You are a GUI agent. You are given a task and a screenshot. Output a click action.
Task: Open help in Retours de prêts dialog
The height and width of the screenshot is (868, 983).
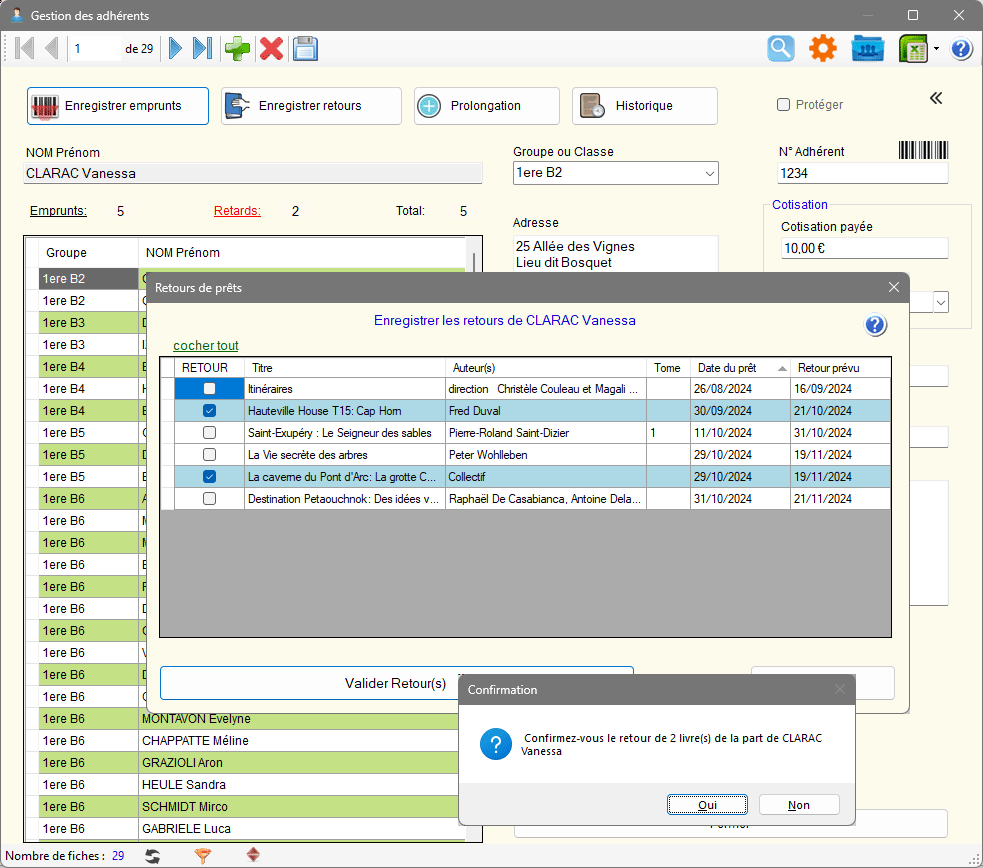pos(875,325)
